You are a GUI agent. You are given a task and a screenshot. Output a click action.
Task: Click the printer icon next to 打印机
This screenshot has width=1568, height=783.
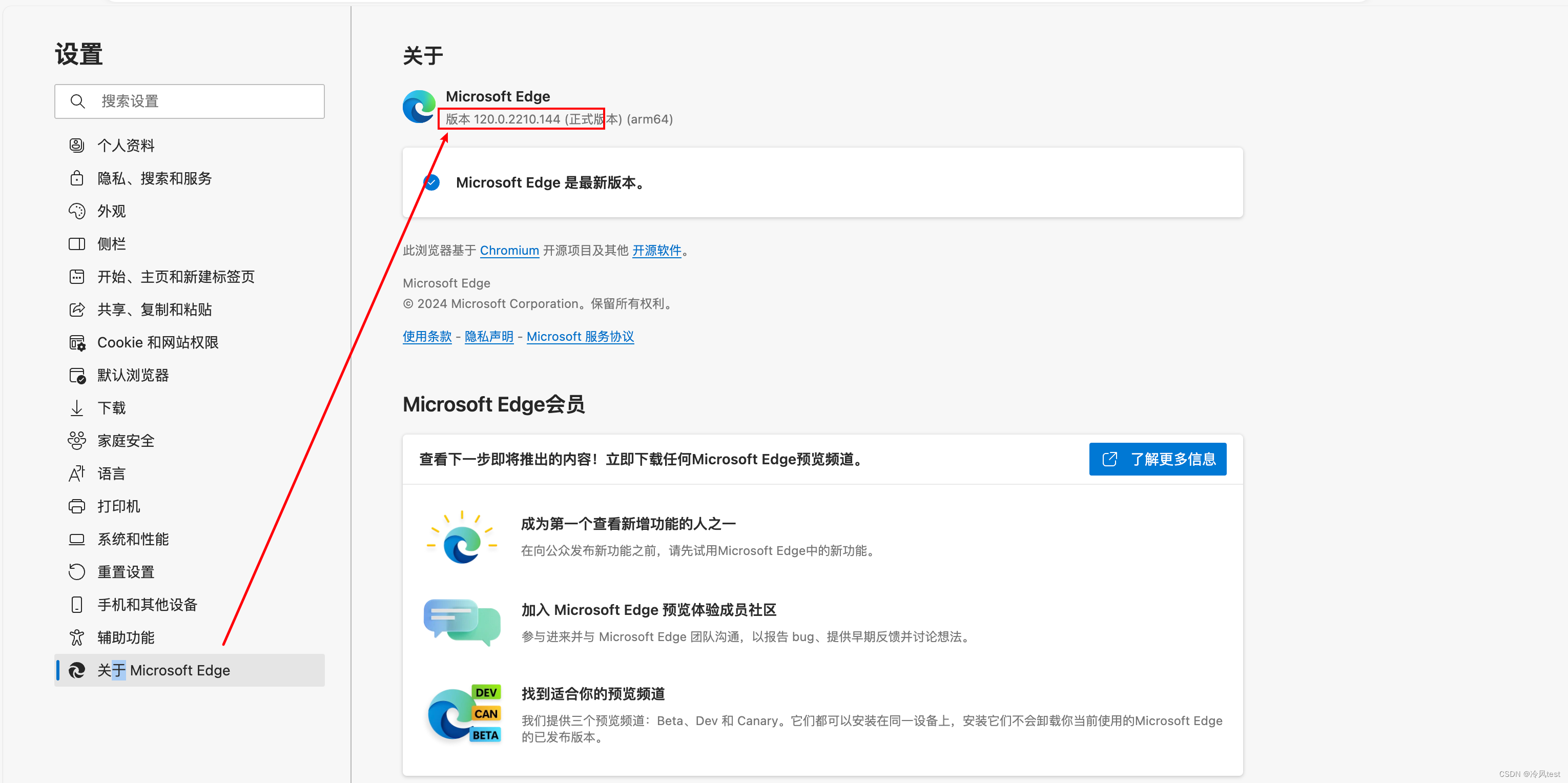pos(77,507)
